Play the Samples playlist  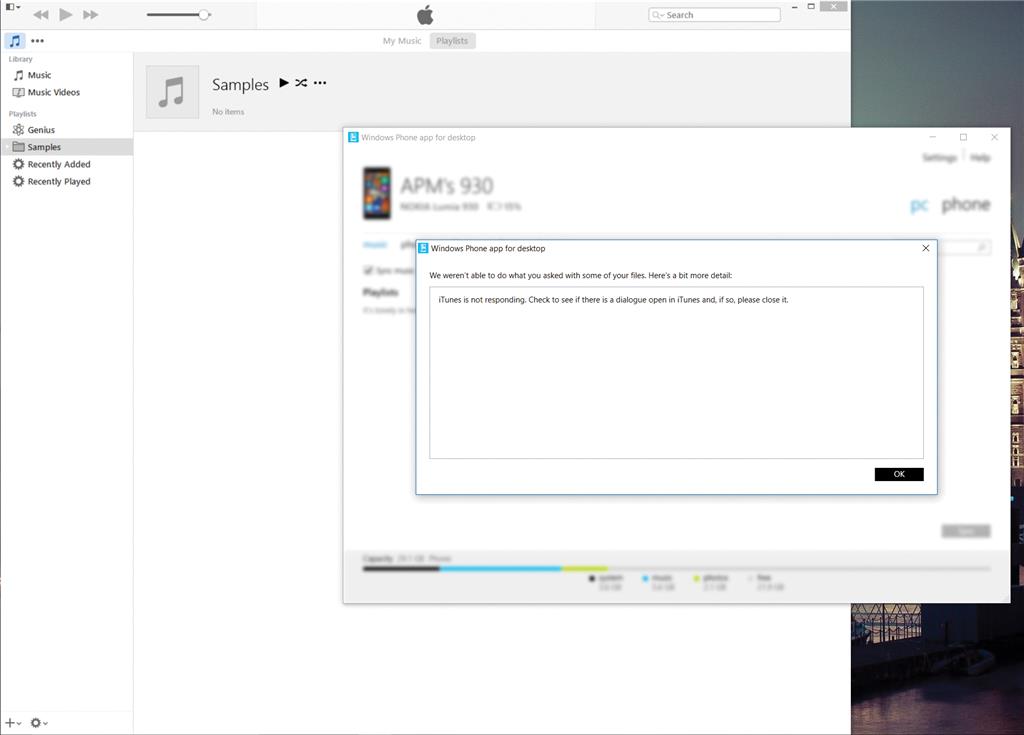[x=283, y=82]
